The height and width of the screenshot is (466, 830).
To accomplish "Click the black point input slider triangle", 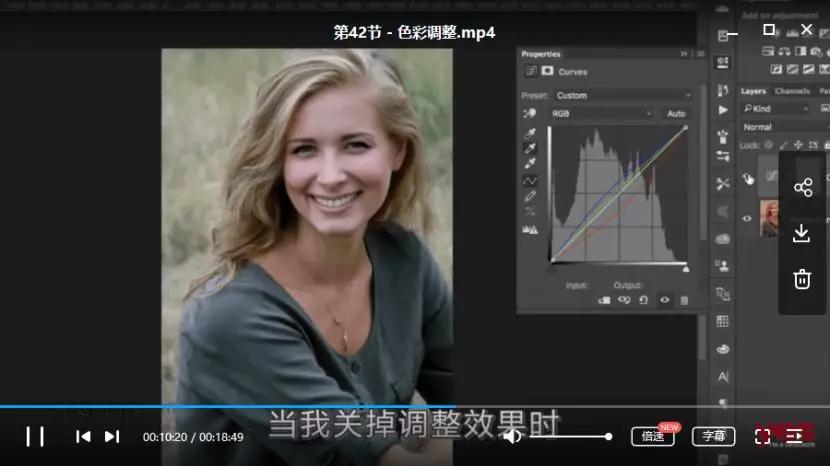I will 552,269.
